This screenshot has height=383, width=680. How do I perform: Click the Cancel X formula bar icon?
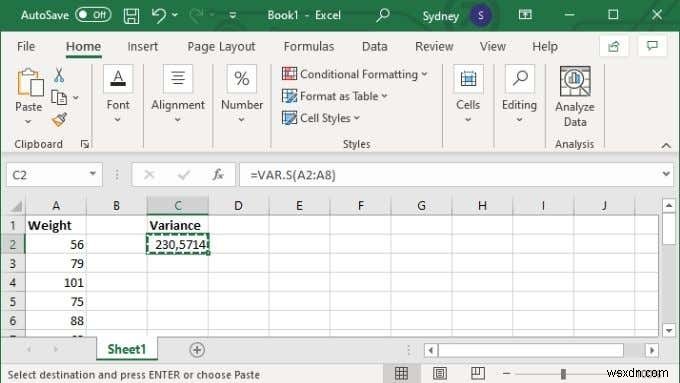click(x=149, y=175)
